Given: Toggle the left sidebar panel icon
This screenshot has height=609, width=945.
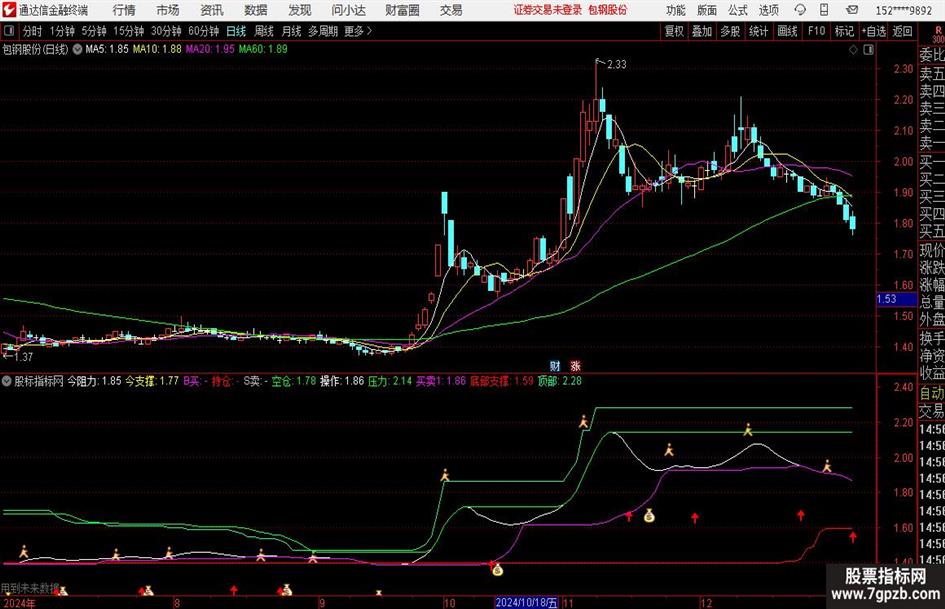Looking at the screenshot, I should pyautogui.click(x=9, y=31).
